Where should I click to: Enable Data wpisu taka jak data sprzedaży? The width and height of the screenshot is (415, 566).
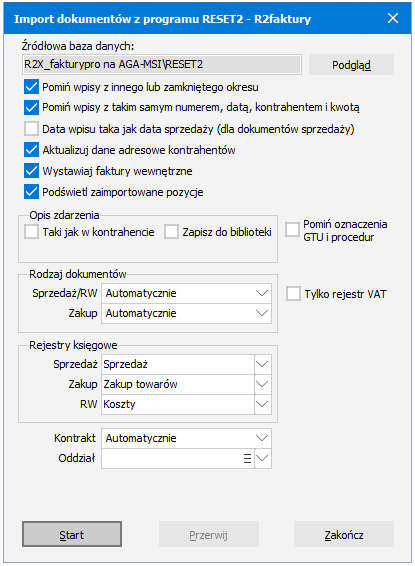coord(31,129)
